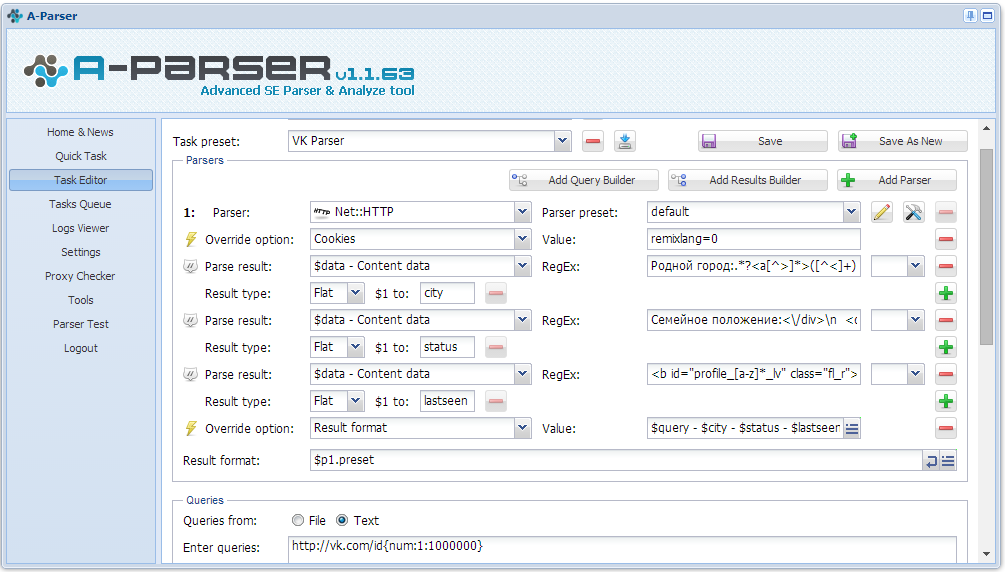Click the scrollbar up arrow
This screenshot has width=1005, height=572.
pos(986,129)
